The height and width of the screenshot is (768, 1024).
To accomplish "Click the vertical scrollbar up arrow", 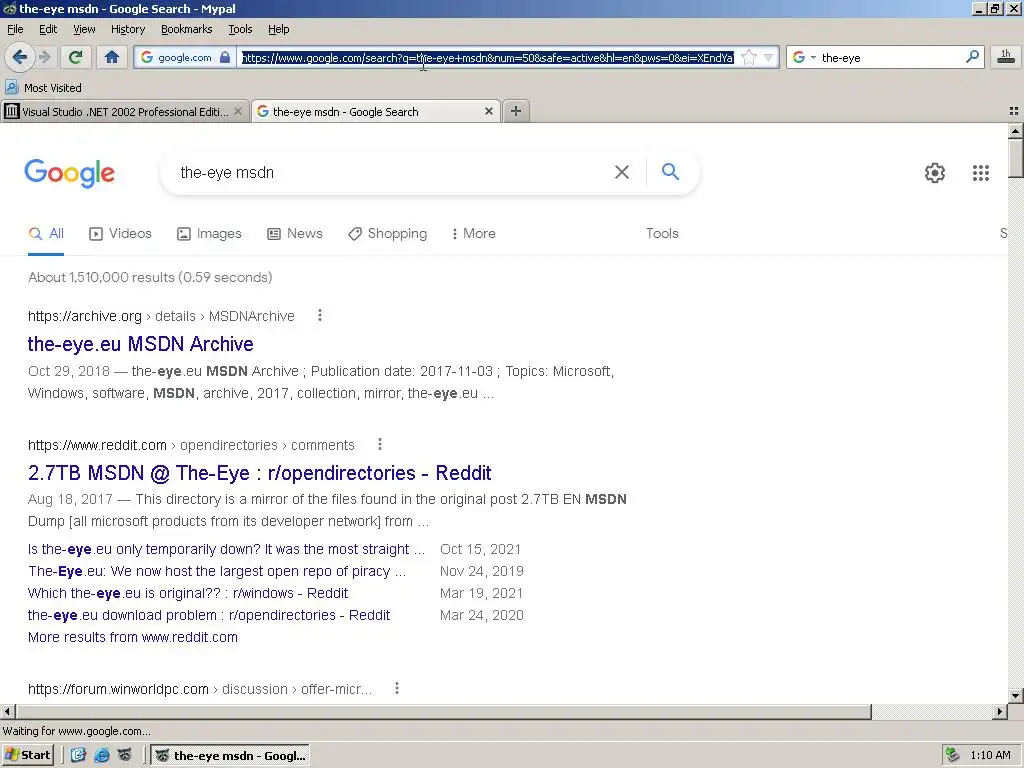I will [x=1016, y=131].
